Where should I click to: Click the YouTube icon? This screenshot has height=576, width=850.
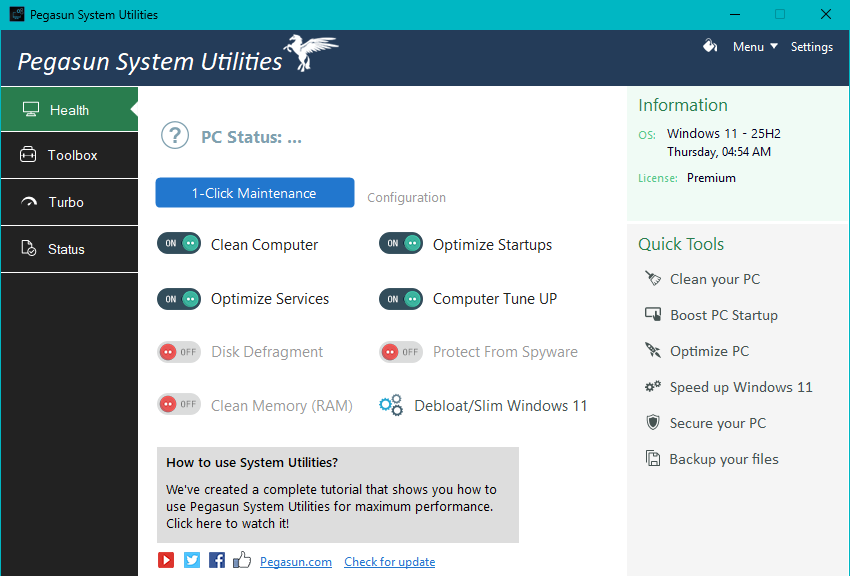[166, 561]
